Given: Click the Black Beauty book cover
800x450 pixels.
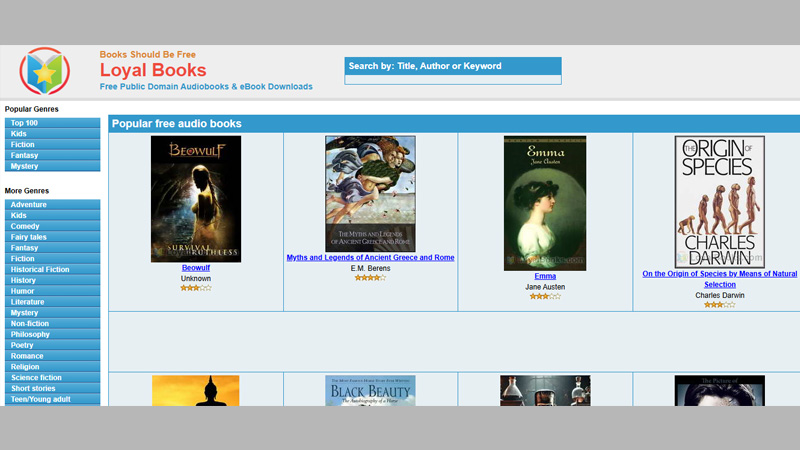Looking at the screenshot, I should pos(370,391).
